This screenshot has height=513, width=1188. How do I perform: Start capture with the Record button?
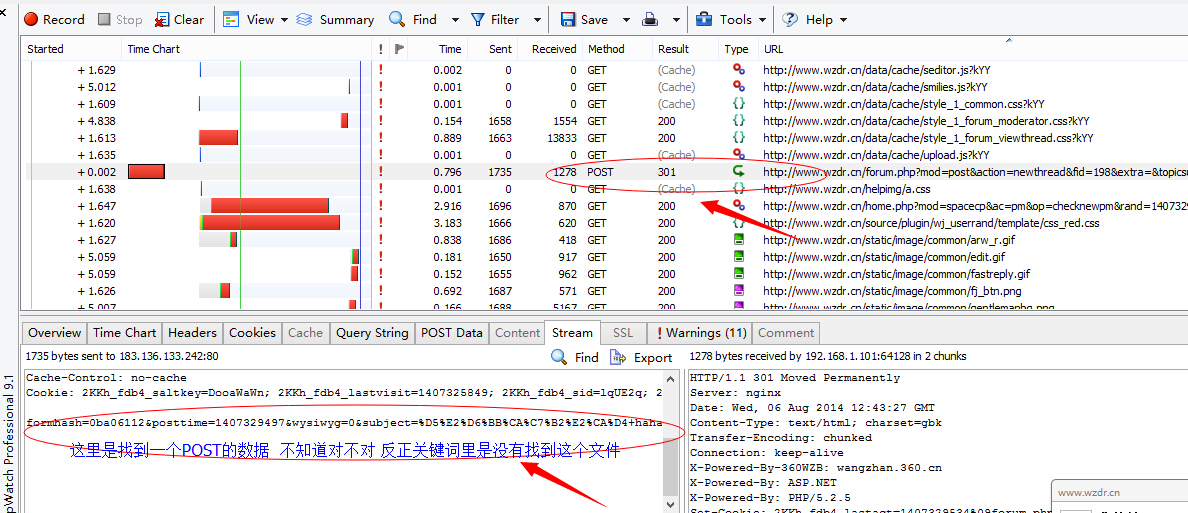(54, 19)
